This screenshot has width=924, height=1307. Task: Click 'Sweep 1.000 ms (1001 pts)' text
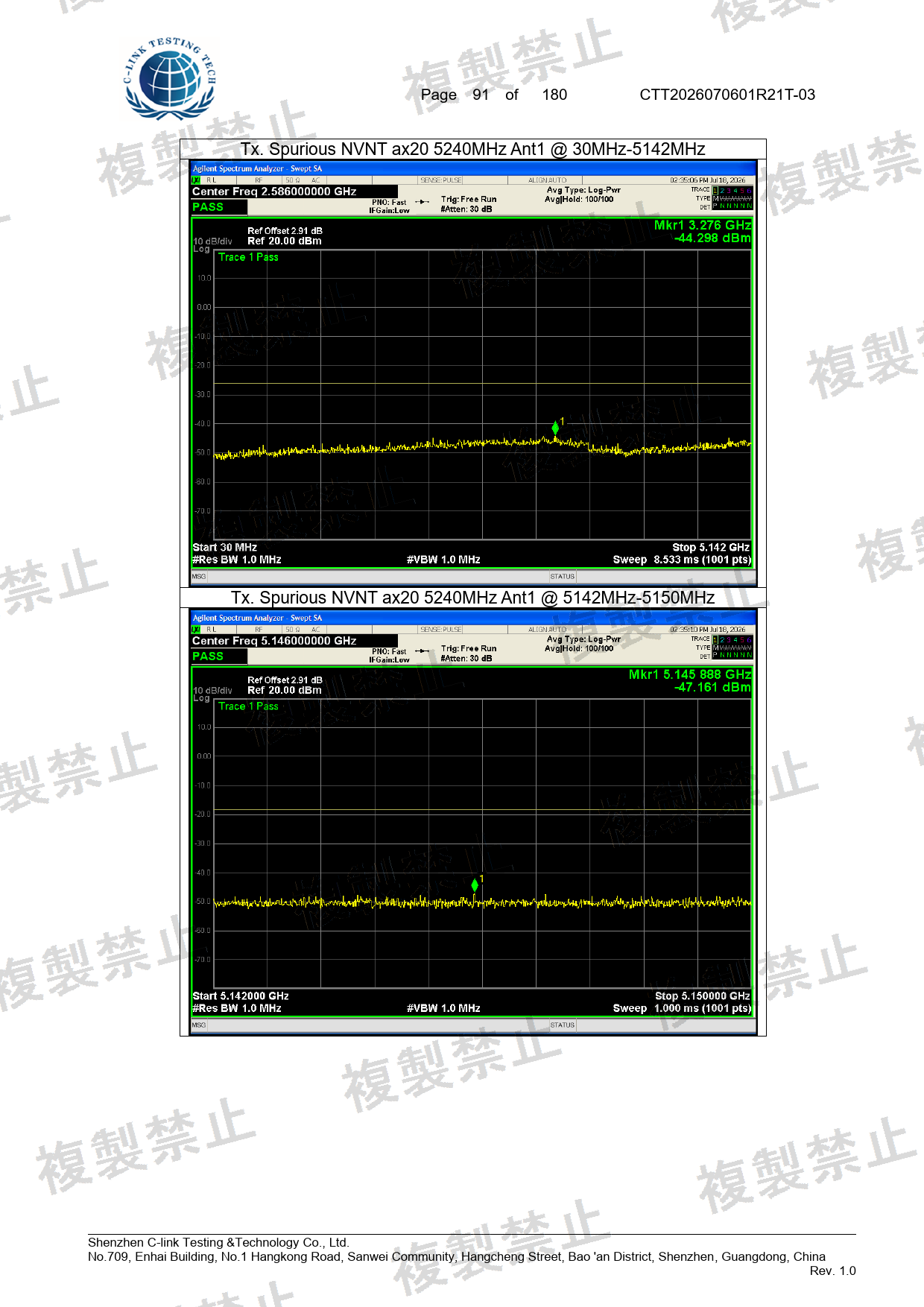(682, 1008)
